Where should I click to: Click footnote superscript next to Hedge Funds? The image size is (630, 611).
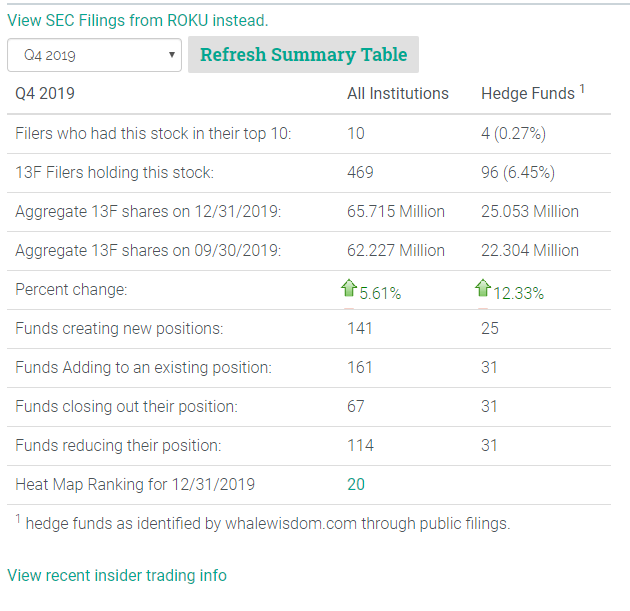click(582, 89)
